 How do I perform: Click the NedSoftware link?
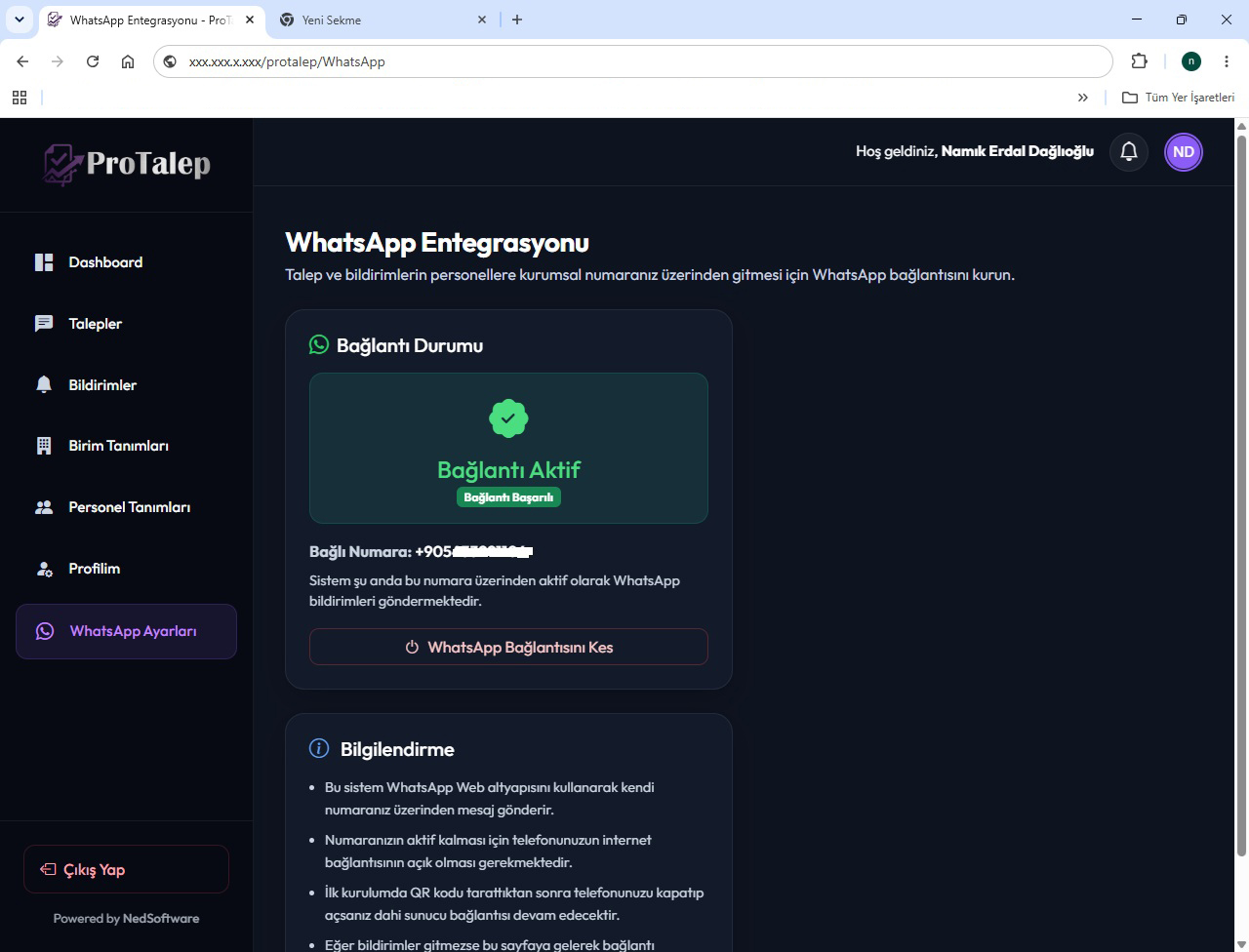coord(161,919)
